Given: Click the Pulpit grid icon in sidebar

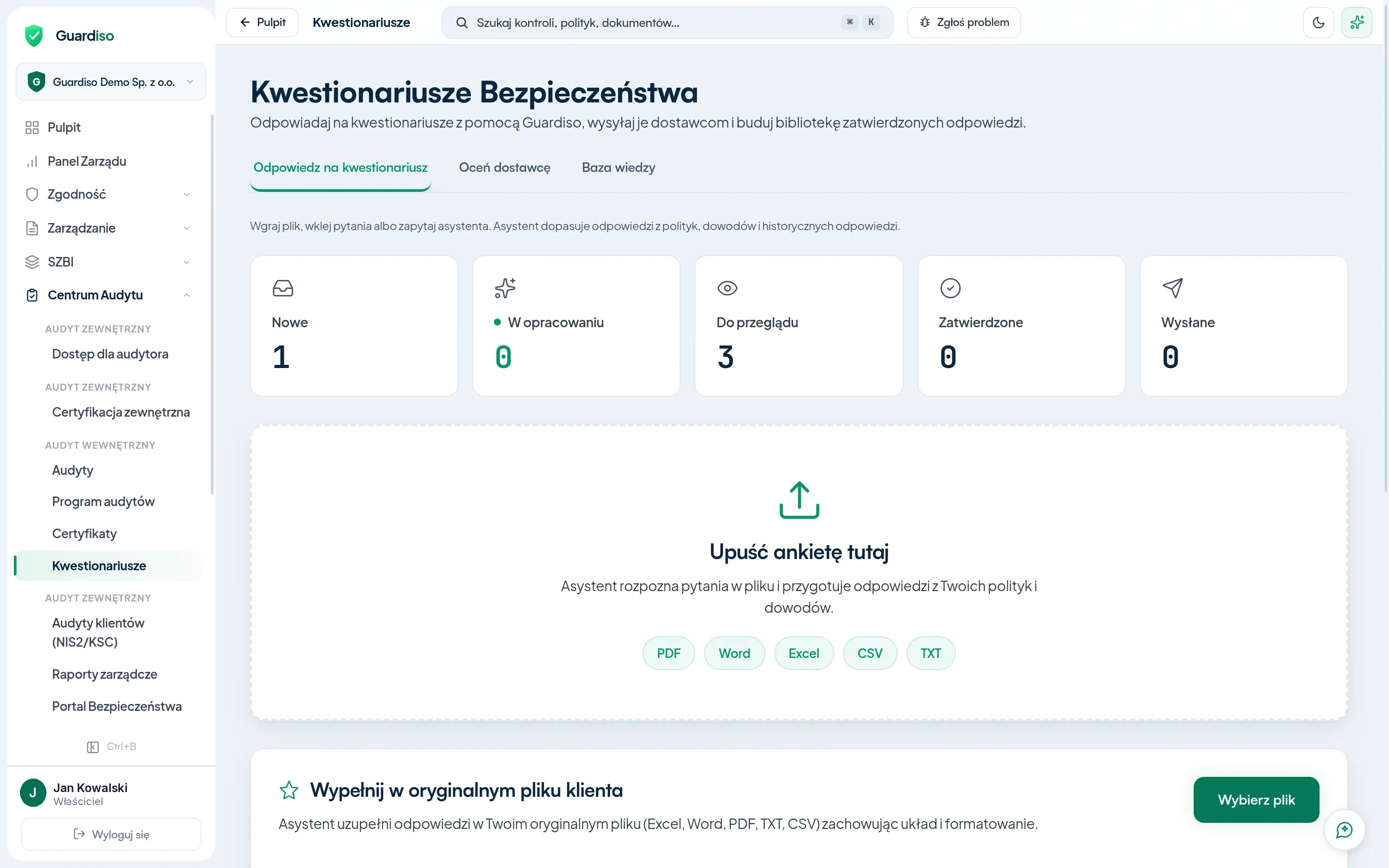Looking at the screenshot, I should 32,128.
